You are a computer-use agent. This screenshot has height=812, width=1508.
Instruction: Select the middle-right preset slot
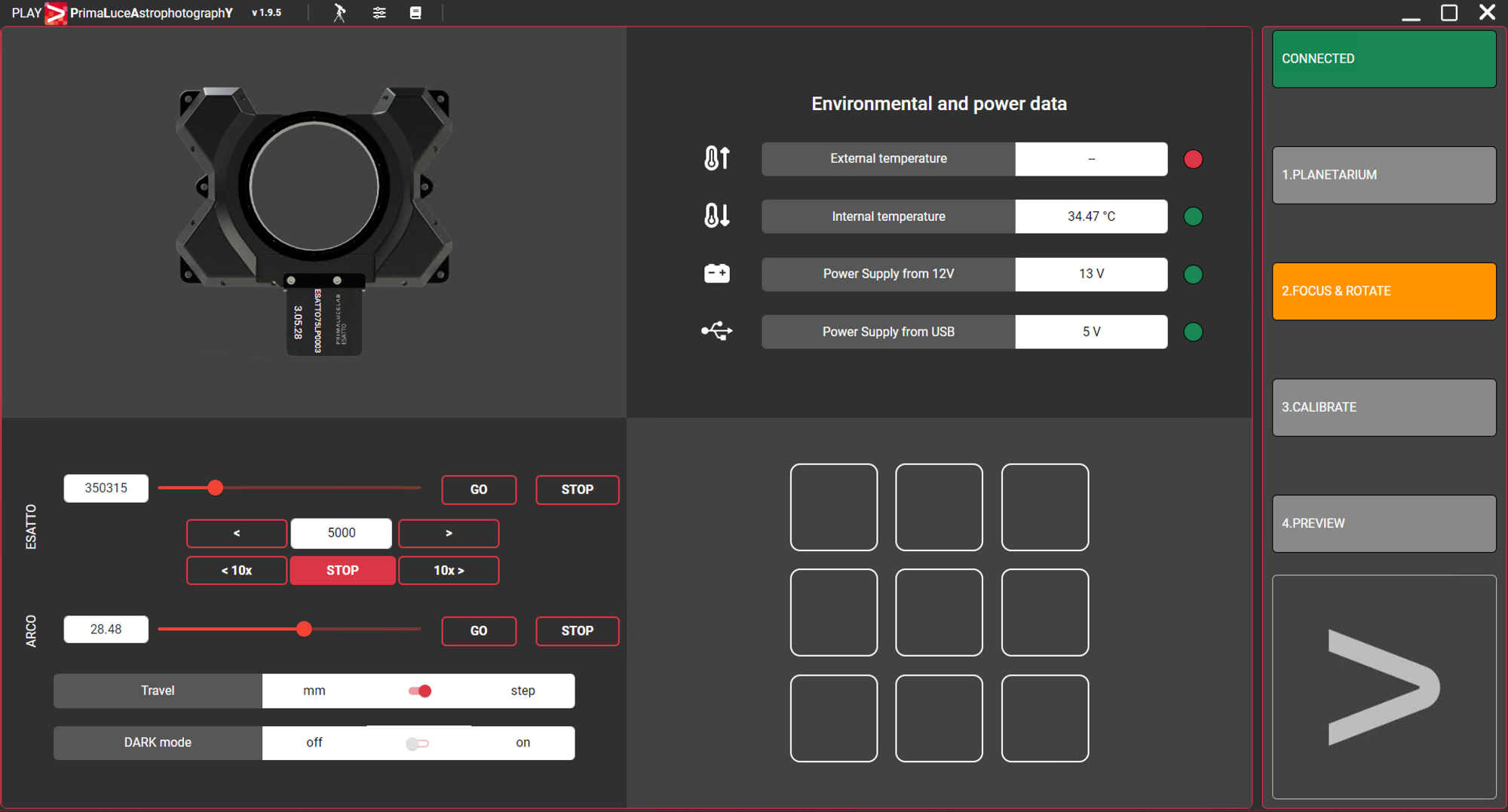[x=1045, y=612]
